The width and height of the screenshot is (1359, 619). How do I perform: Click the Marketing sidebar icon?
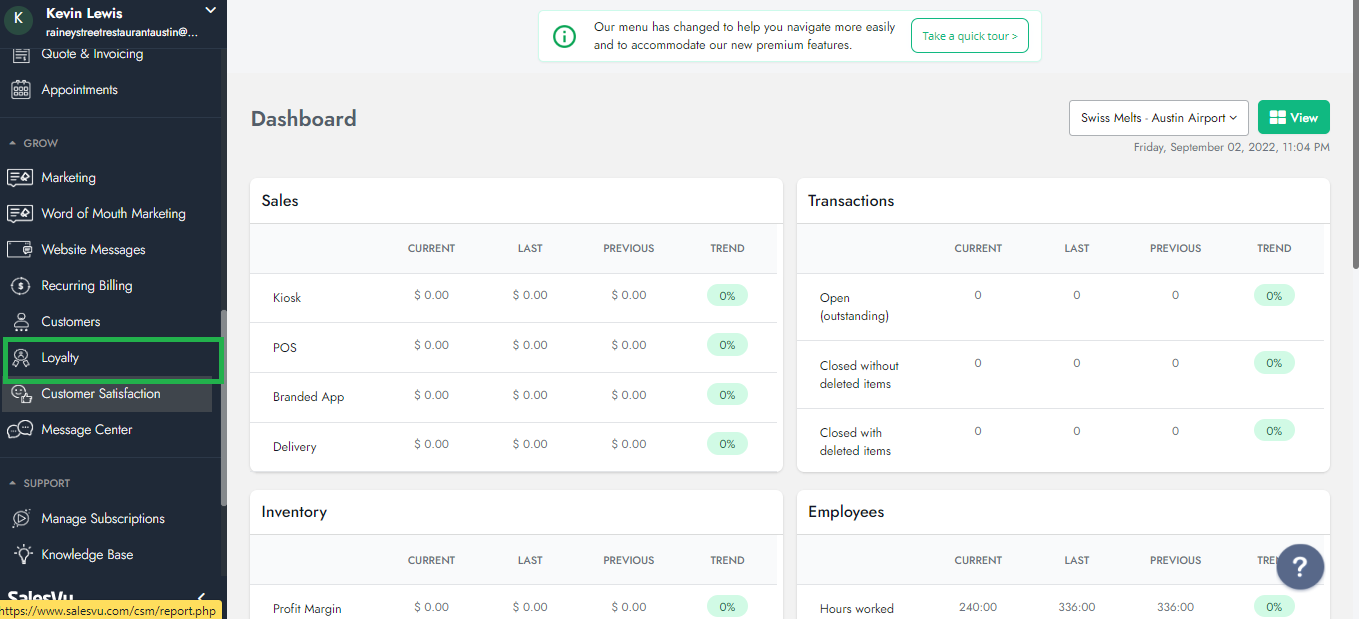20,178
